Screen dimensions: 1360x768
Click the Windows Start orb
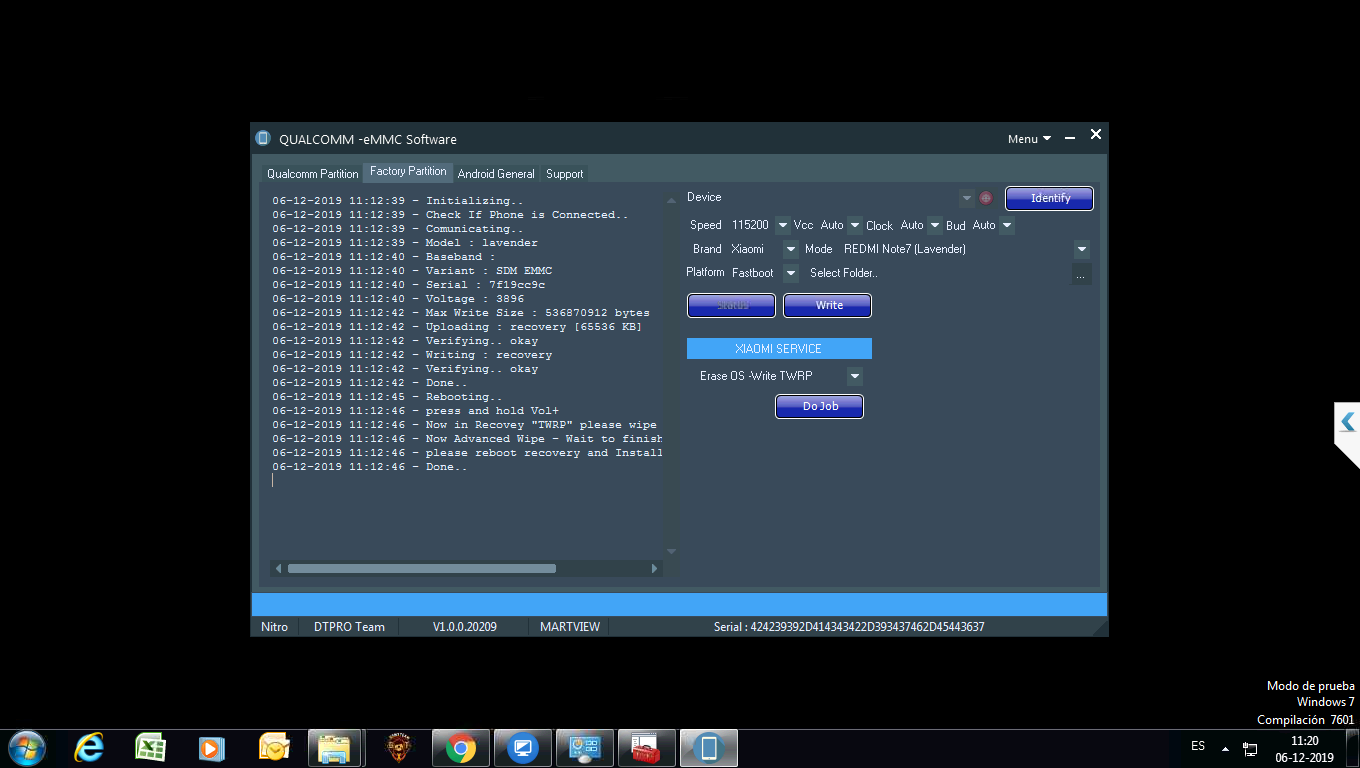pos(26,747)
